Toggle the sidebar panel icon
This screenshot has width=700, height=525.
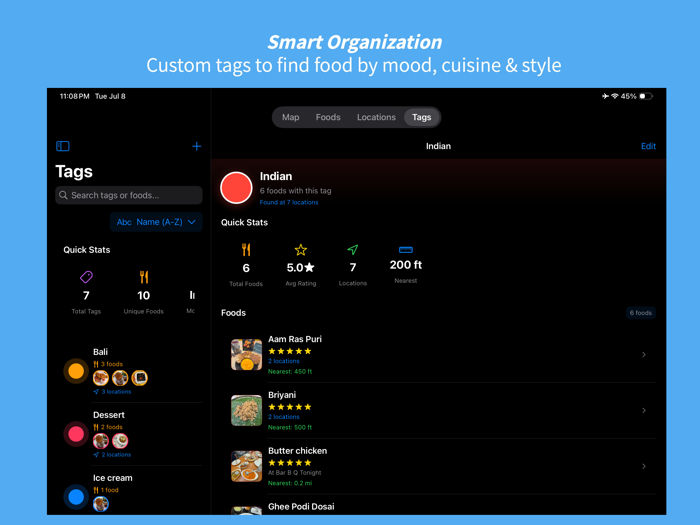click(x=62, y=146)
